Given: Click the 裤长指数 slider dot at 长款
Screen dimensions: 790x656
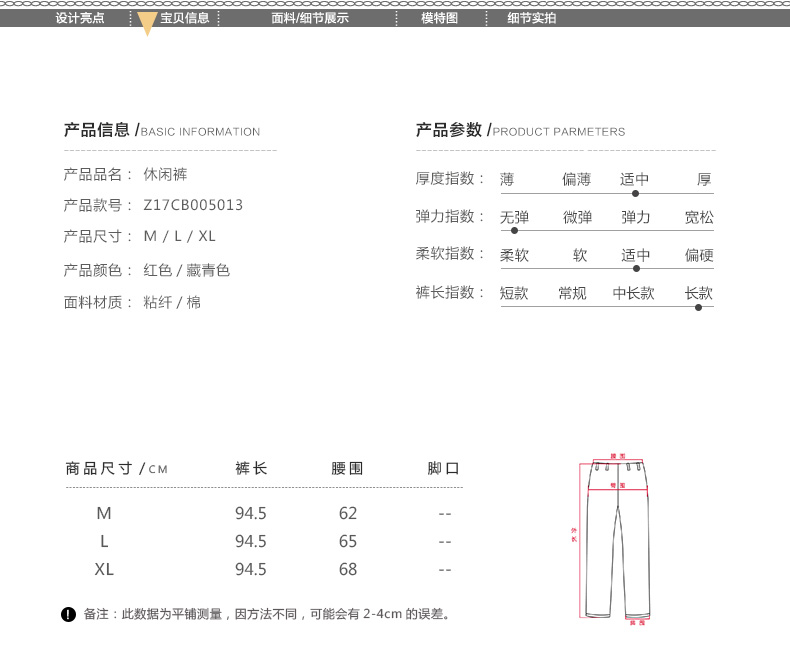Looking at the screenshot, I should pos(698,307).
